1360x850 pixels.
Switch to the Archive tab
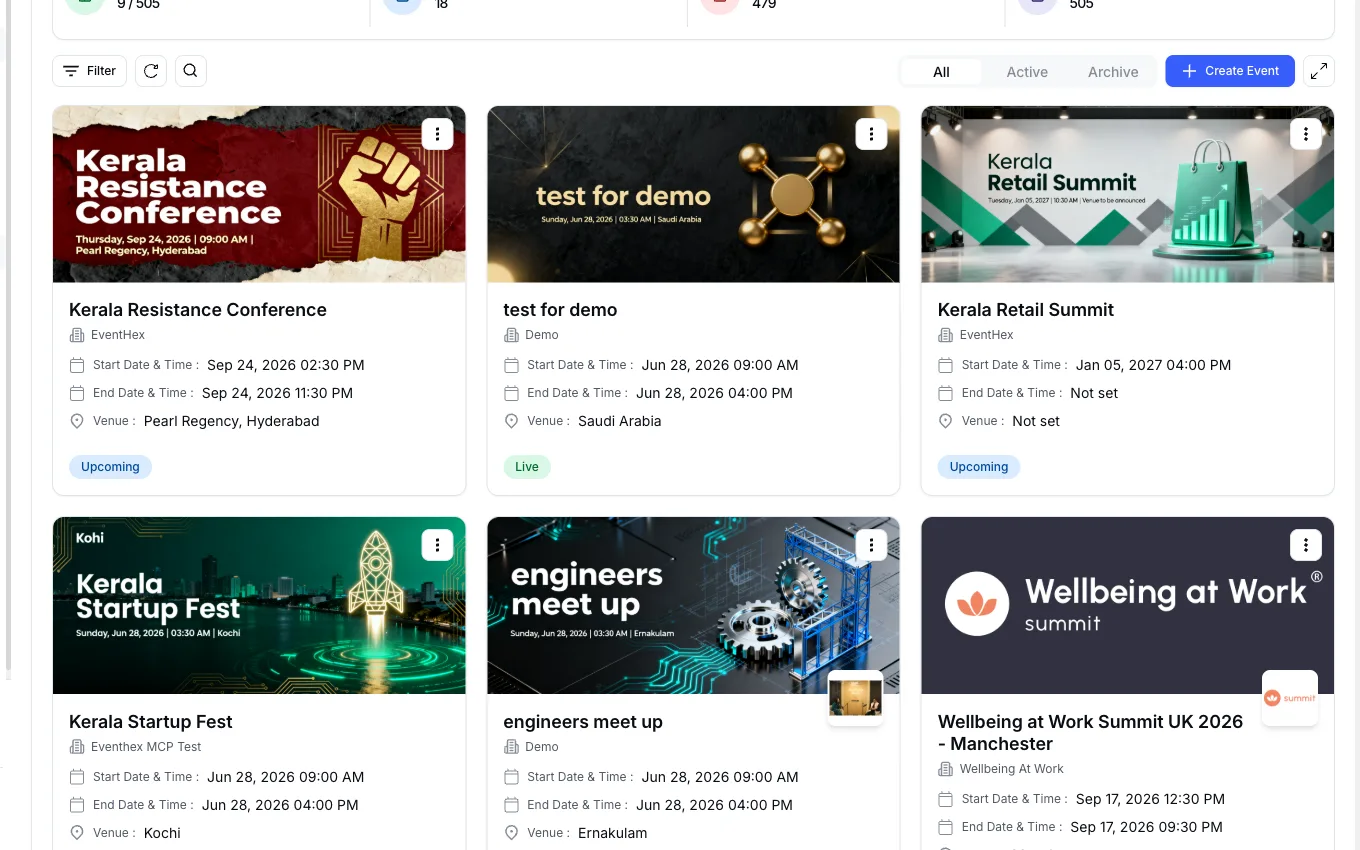[x=1113, y=72]
